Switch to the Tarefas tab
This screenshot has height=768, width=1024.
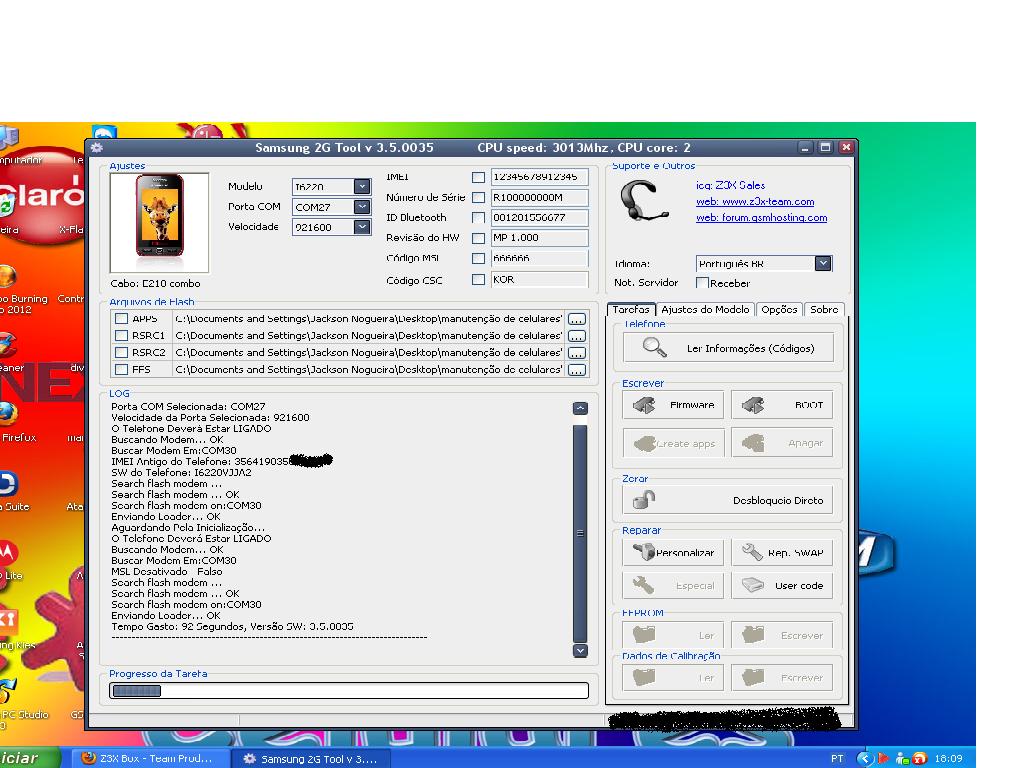tap(631, 310)
